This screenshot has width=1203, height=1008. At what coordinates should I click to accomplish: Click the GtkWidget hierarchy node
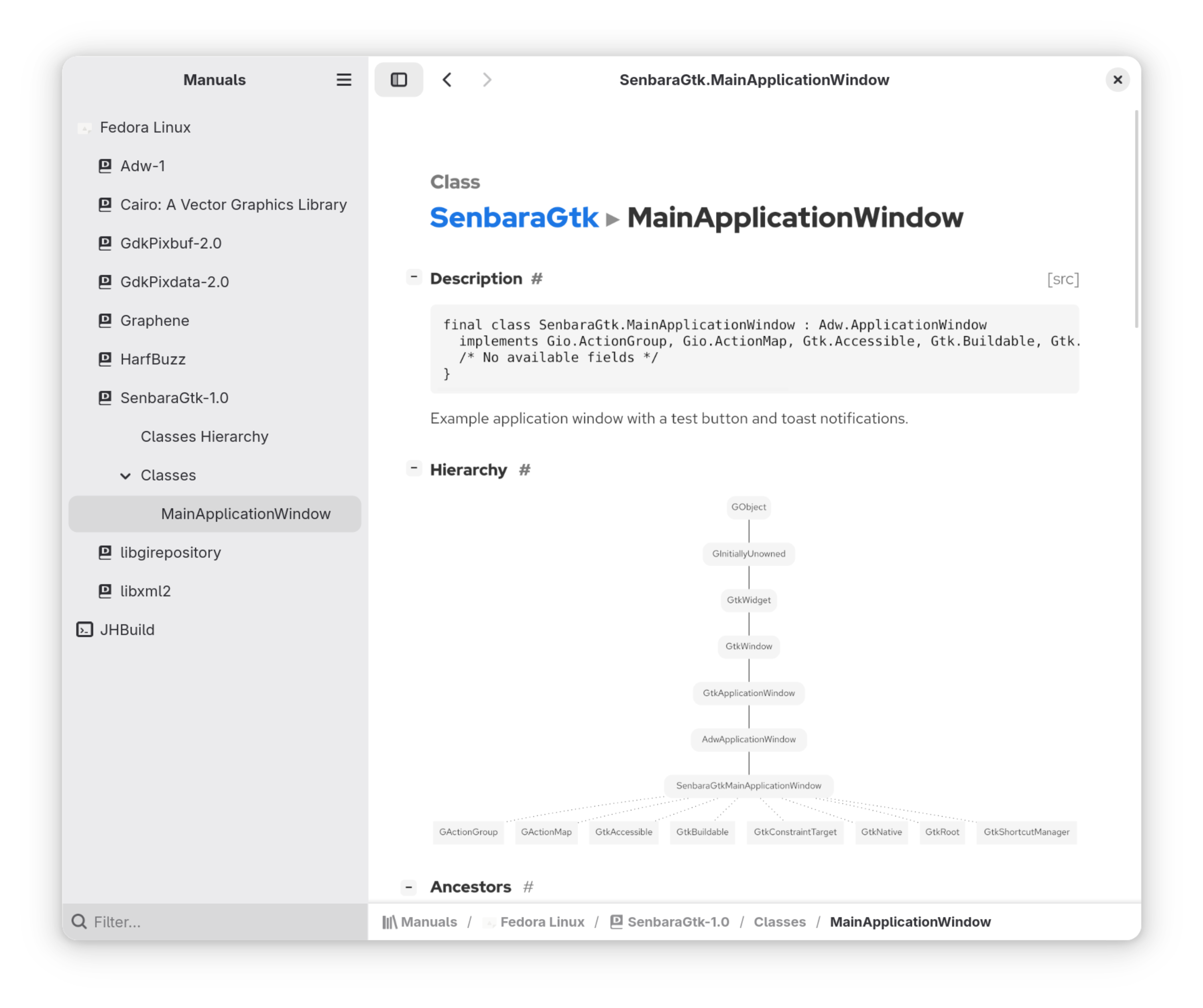[748, 600]
